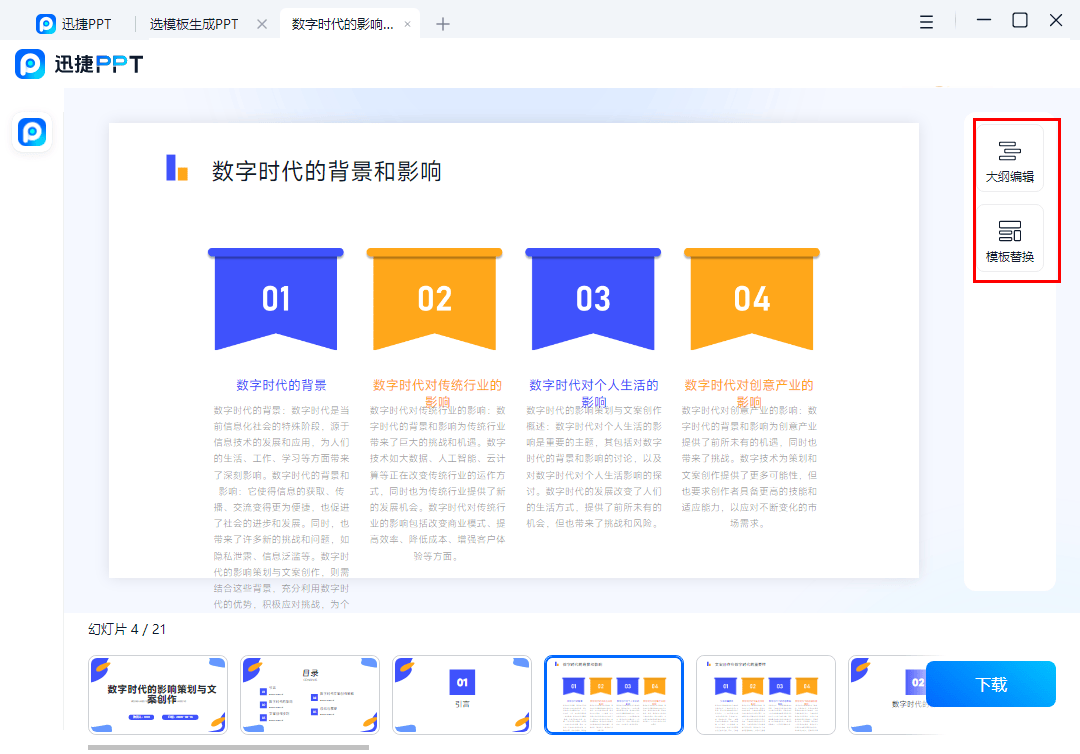Click the floating blue P sidebar icon

pos(31,132)
